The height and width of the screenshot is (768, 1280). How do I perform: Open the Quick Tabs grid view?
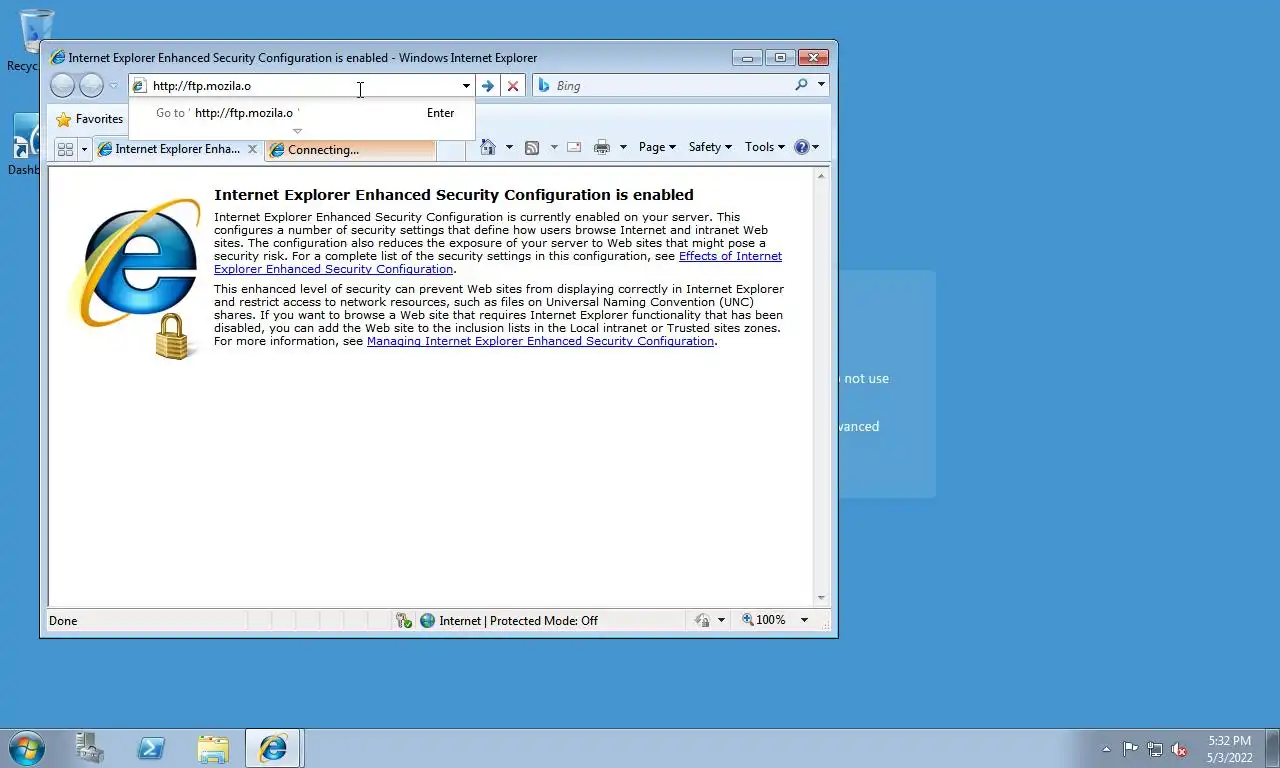(66, 149)
